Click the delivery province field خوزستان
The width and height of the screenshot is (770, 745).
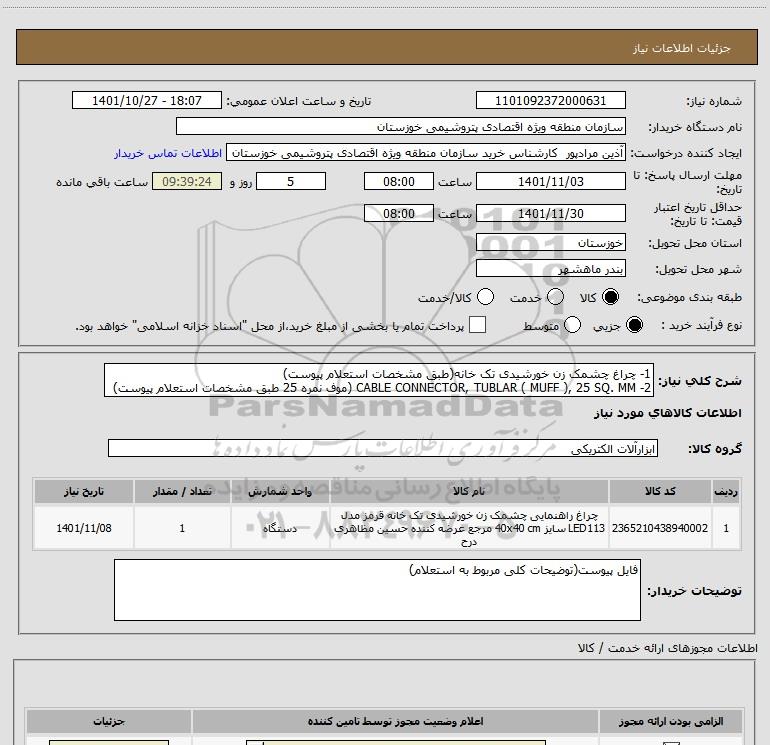pos(550,243)
